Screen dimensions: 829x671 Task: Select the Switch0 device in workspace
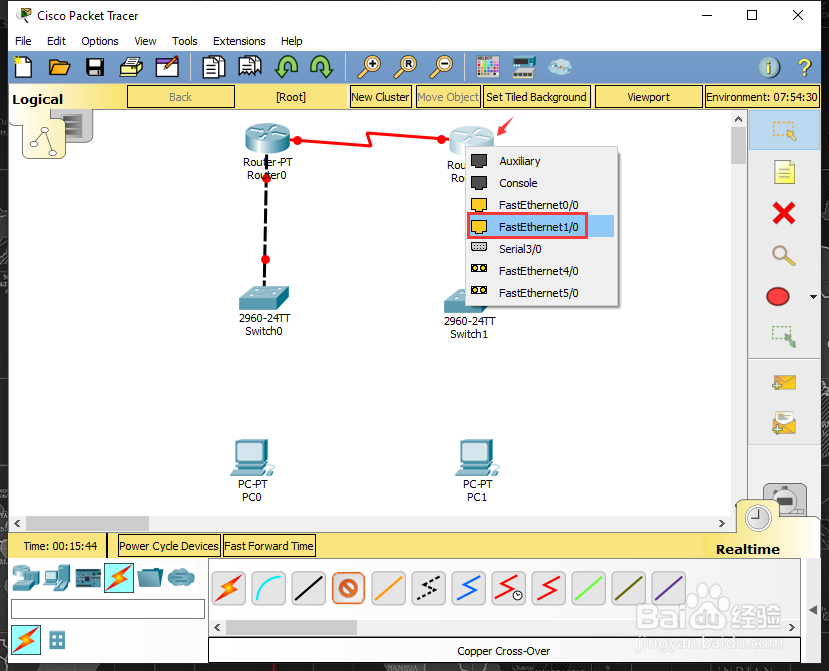pos(264,298)
